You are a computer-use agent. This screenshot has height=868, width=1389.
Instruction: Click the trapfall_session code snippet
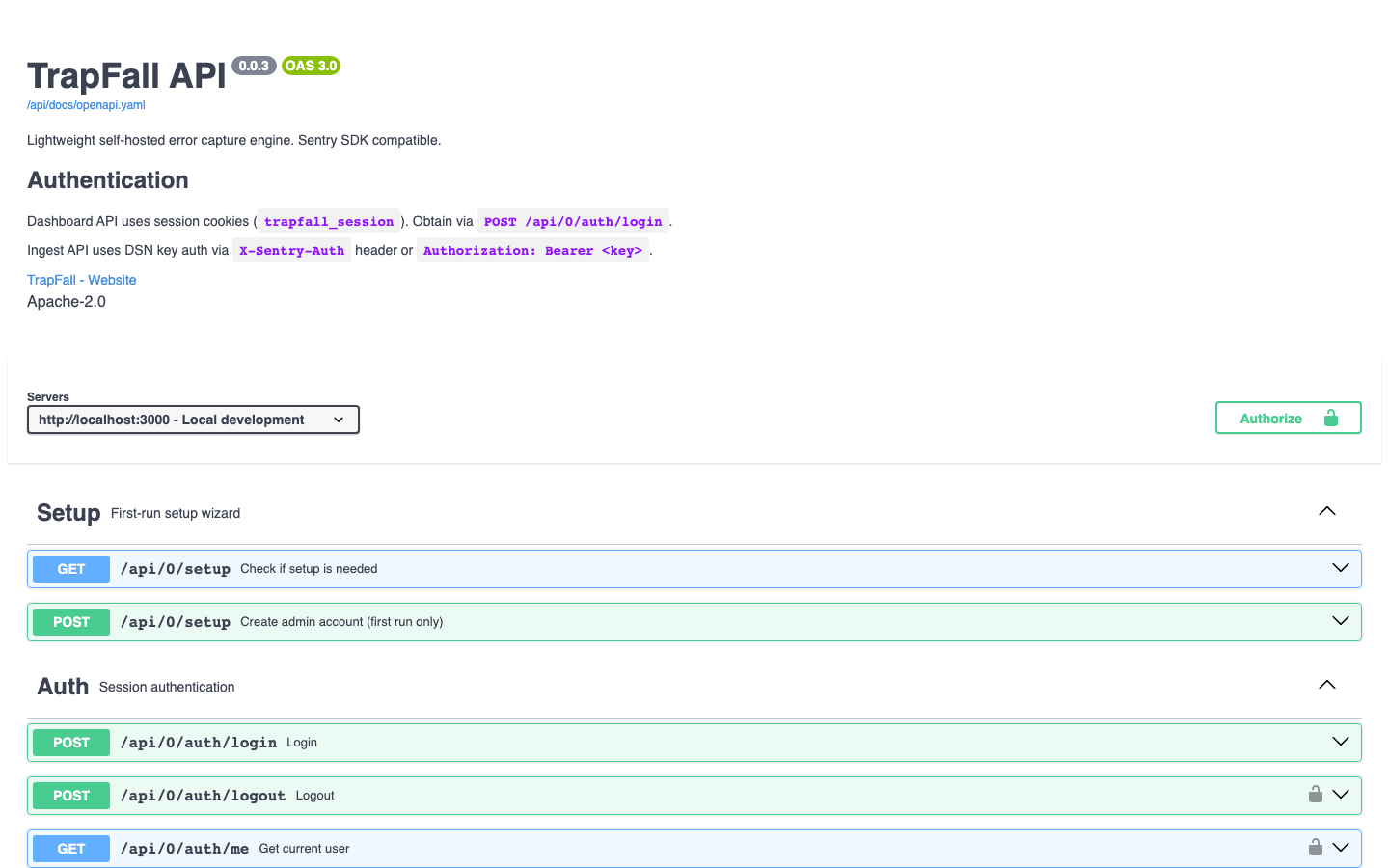click(329, 221)
